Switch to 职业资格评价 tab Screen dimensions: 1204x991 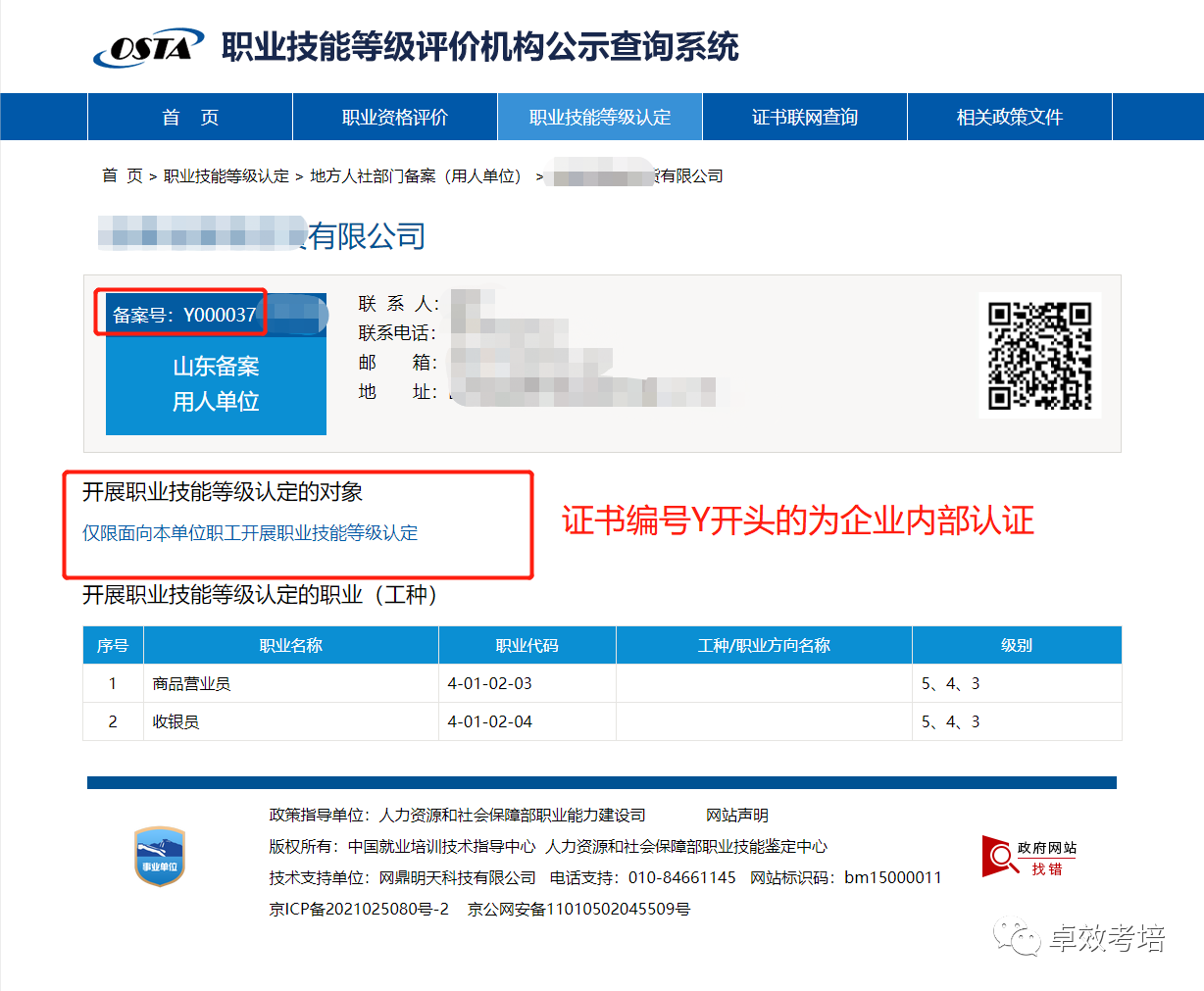coord(395,118)
